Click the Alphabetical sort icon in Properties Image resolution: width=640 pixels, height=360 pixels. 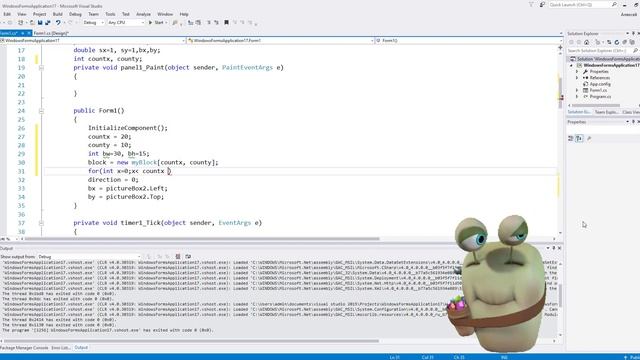click(x=579, y=138)
